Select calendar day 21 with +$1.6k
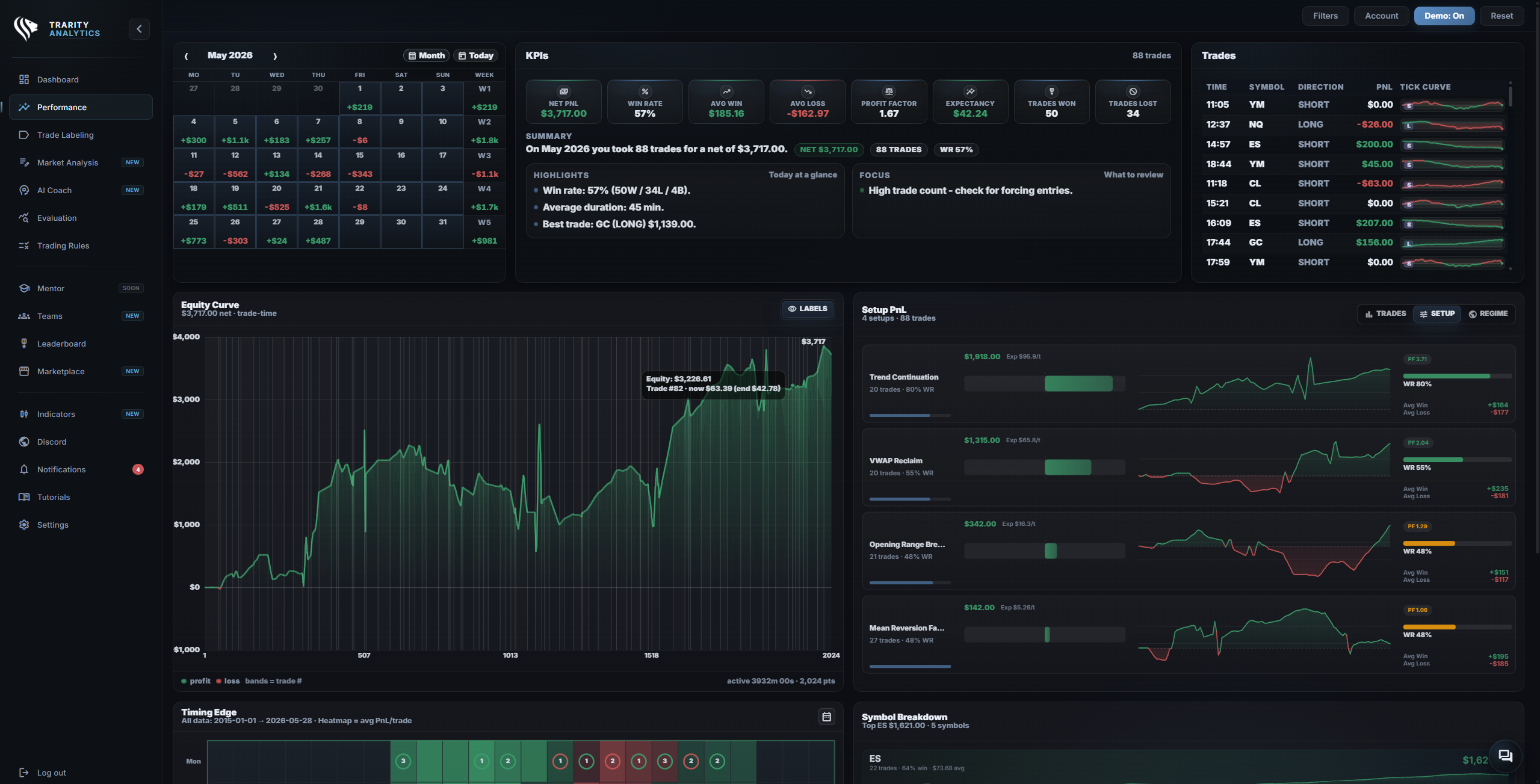 [x=318, y=198]
